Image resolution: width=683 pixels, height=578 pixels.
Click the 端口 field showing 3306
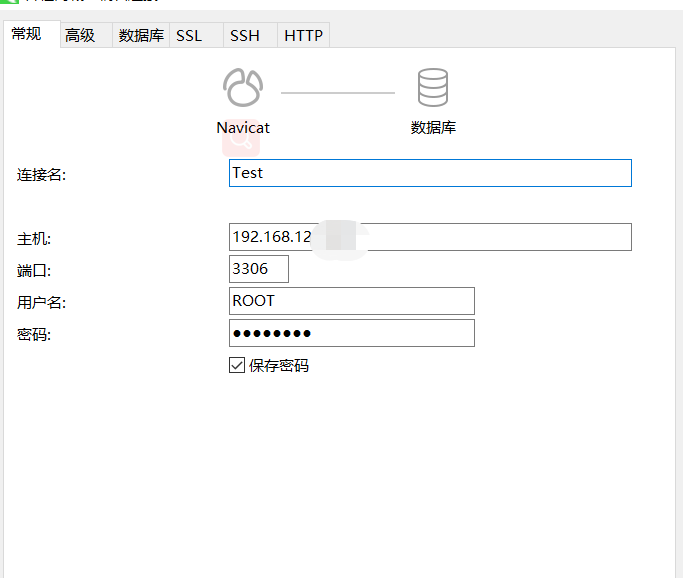pos(258,269)
